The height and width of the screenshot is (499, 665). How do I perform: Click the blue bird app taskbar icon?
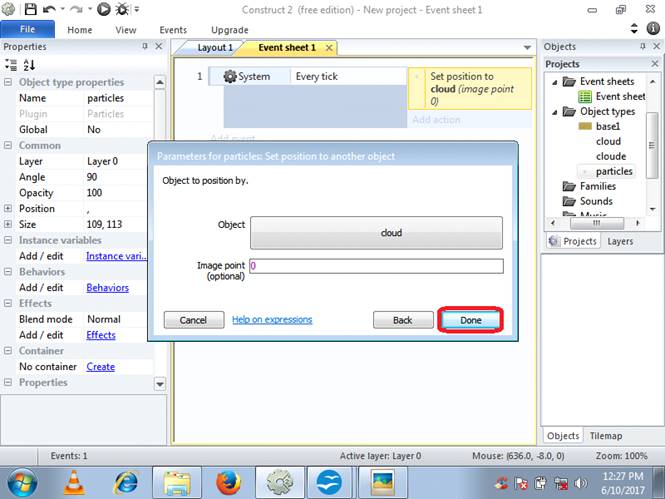point(330,482)
